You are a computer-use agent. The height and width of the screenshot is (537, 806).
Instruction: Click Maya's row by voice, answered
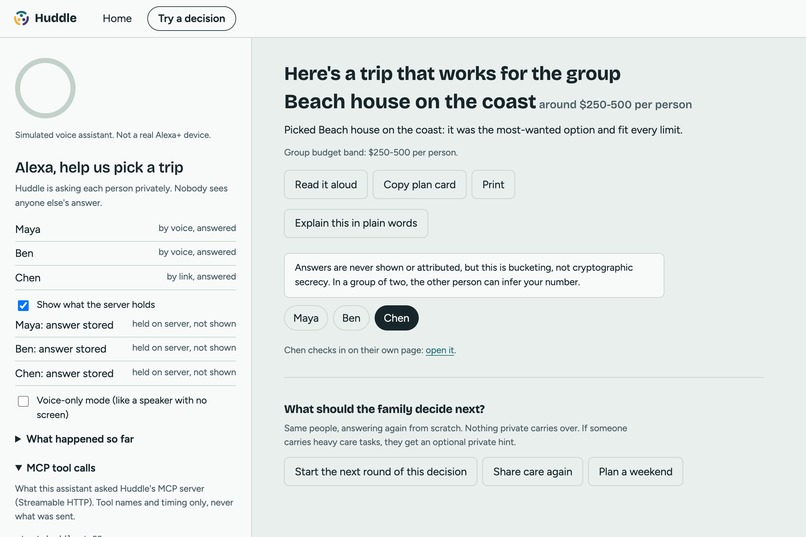point(125,229)
